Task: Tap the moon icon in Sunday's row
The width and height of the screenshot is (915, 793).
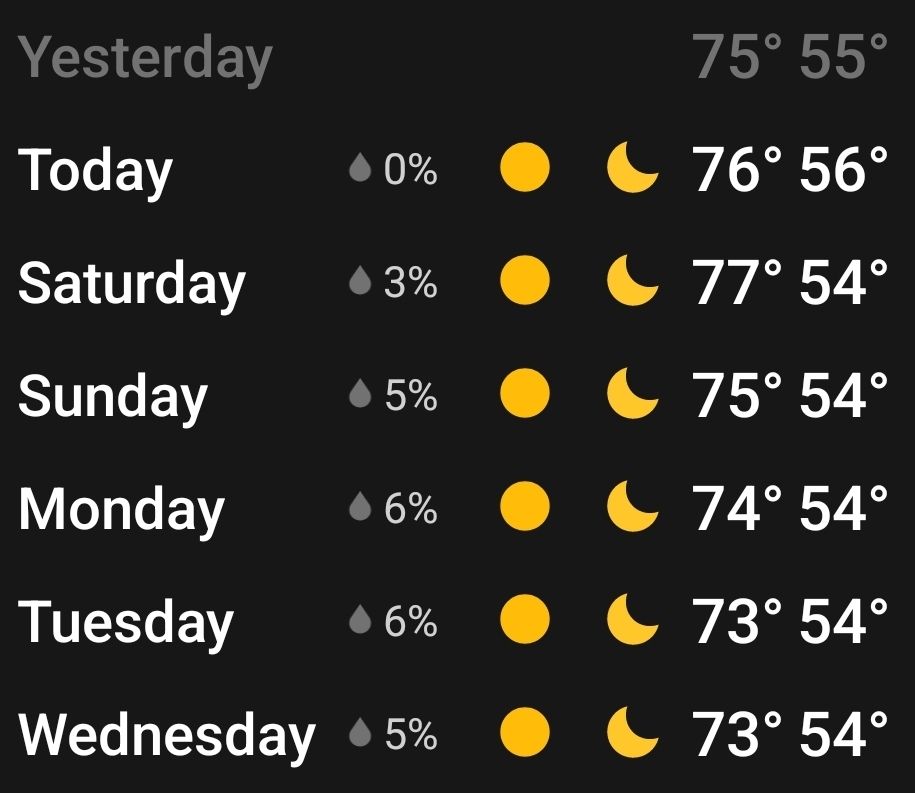Action: [x=633, y=393]
